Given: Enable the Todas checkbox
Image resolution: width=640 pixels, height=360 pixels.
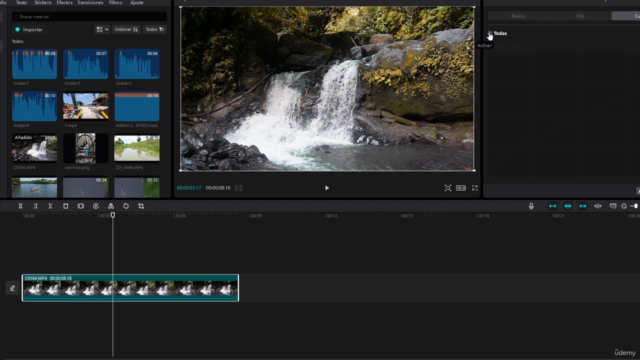Looking at the screenshot, I should (x=490, y=33).
